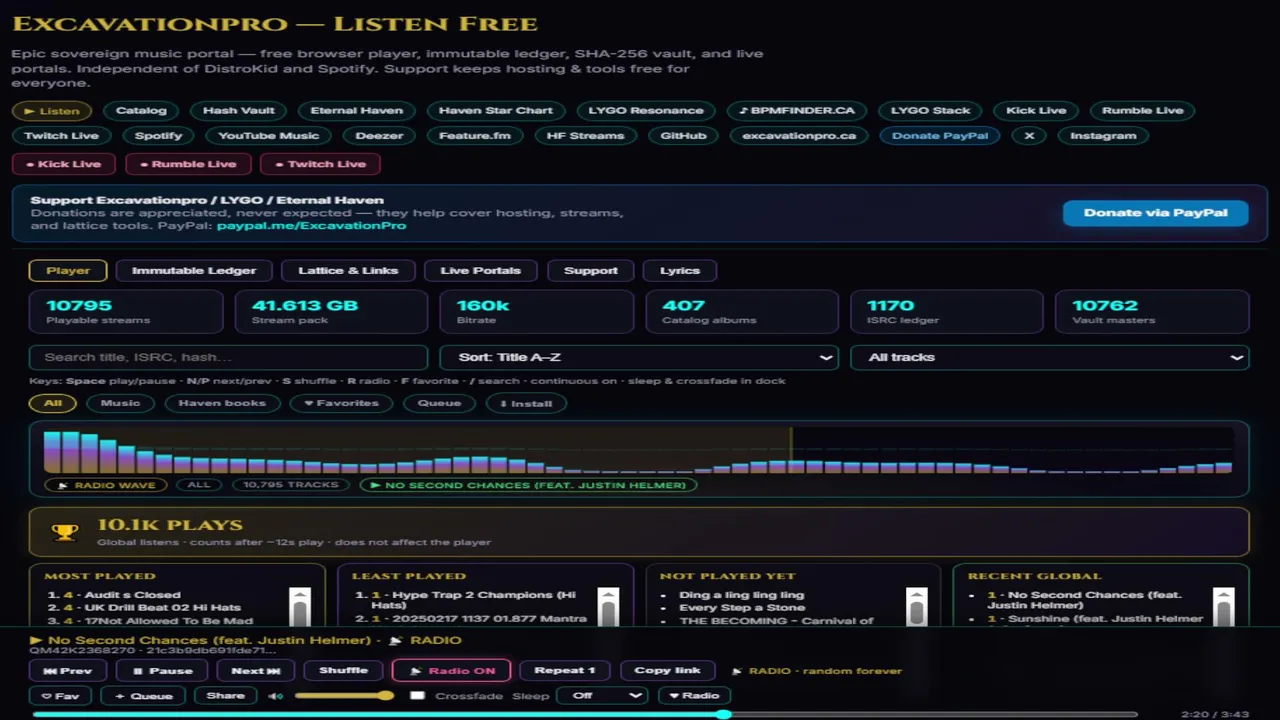Open the All tracks dropdown
Screen dimensions: 1280x720
coord(1050,358)
